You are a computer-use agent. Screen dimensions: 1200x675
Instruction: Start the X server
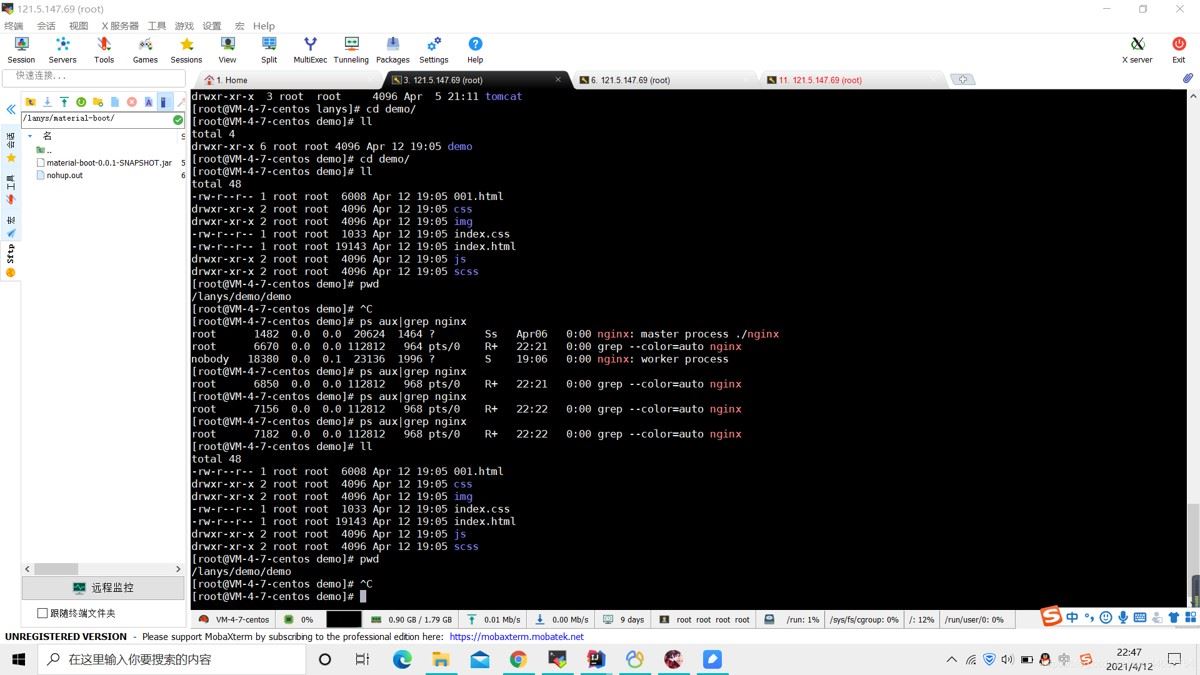pyautogui.click(x=1137, y=50)
